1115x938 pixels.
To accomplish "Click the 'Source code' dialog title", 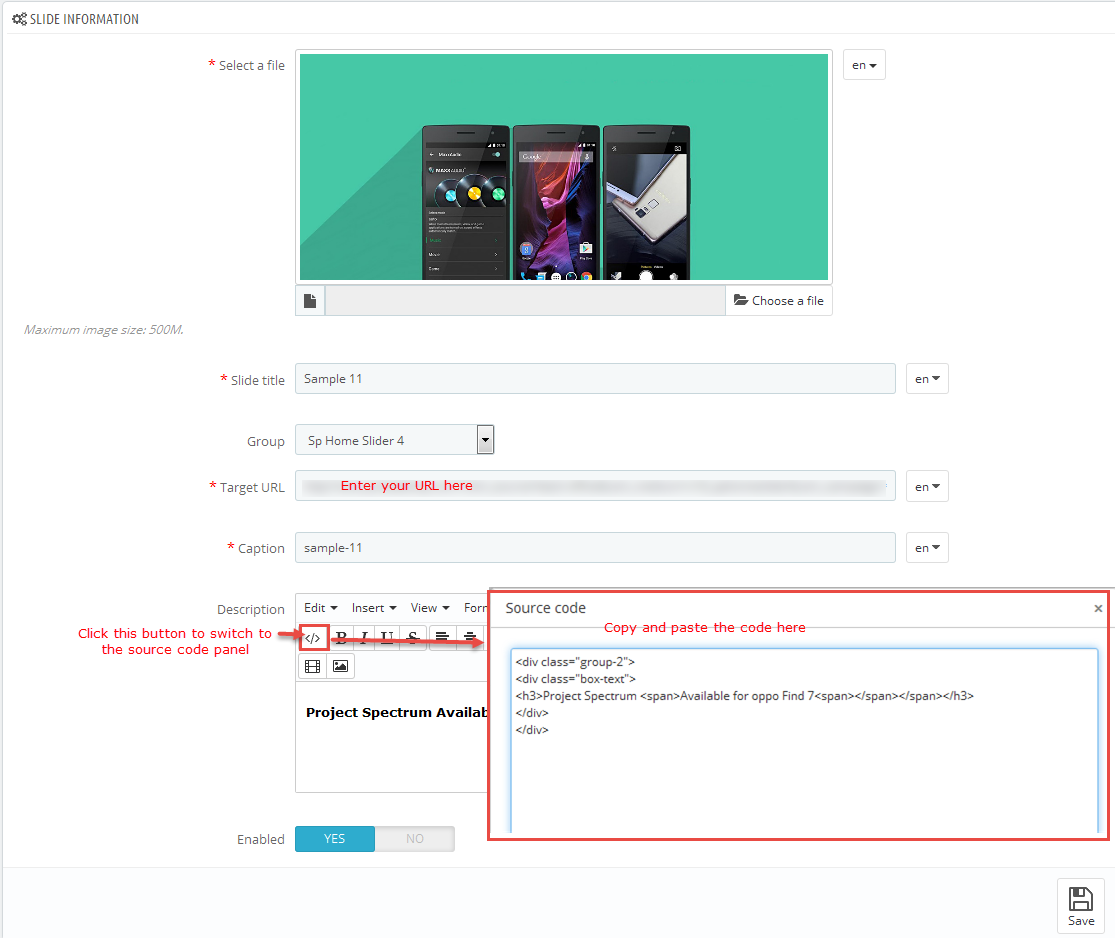I will pyautogui.click(x=545, y=608).
